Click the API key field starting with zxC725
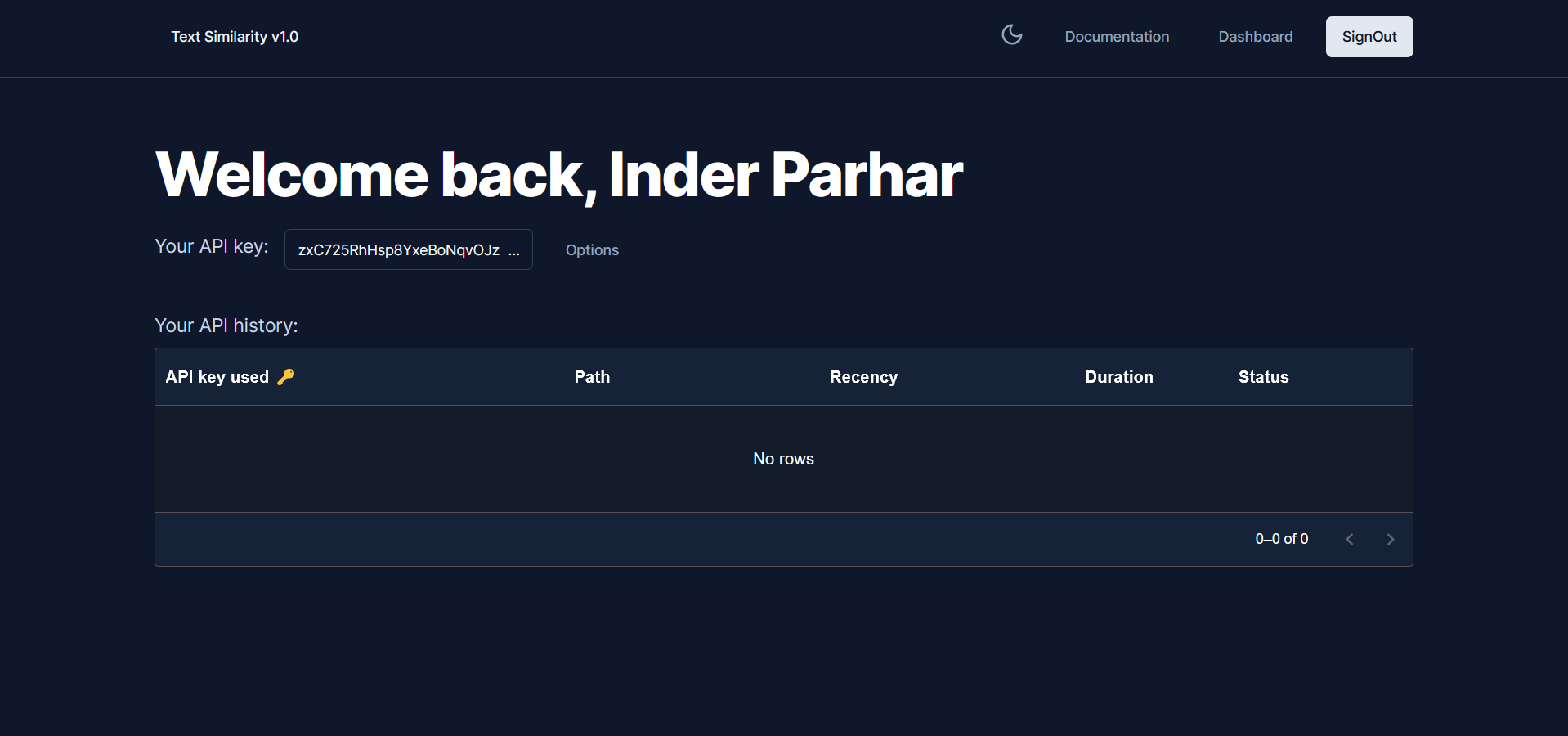 (x=409, y=249)
